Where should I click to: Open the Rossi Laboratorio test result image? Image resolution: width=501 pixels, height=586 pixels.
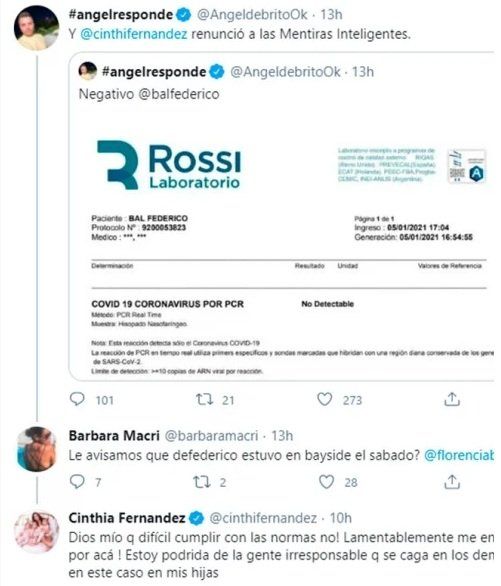click(284, 247)
